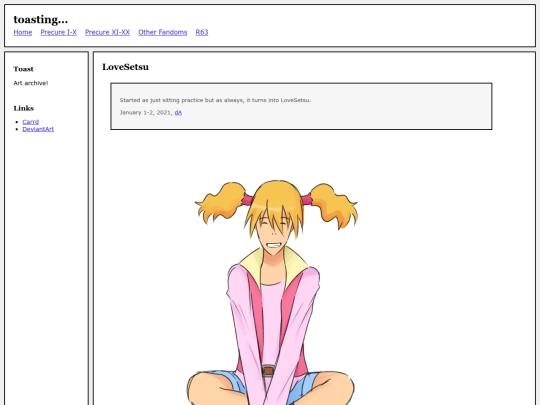Visit the DeviantArt sidebar link
This screenshot has width=540, height=405.
pyautogui.click(x=38, y=129)
